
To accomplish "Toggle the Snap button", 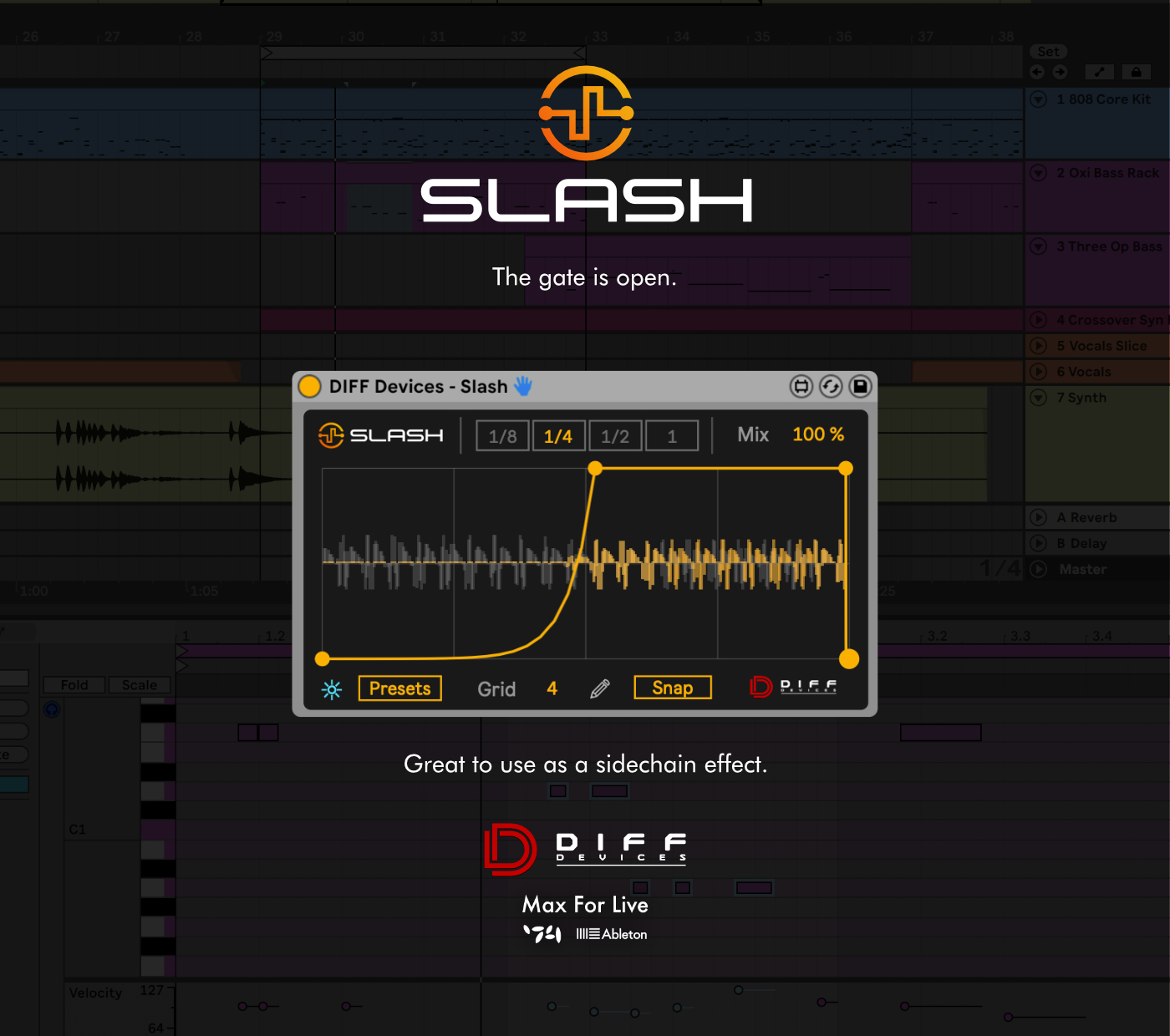I will coord(673,688).
